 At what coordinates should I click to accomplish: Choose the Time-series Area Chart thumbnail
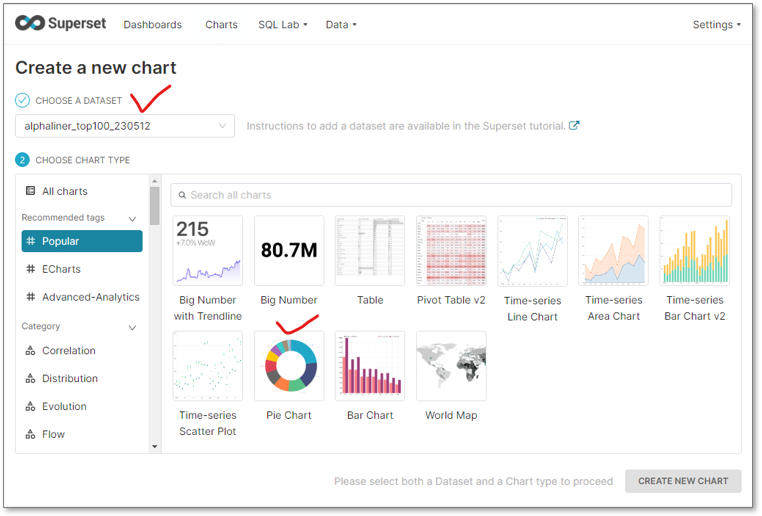(x=613, y=251)
